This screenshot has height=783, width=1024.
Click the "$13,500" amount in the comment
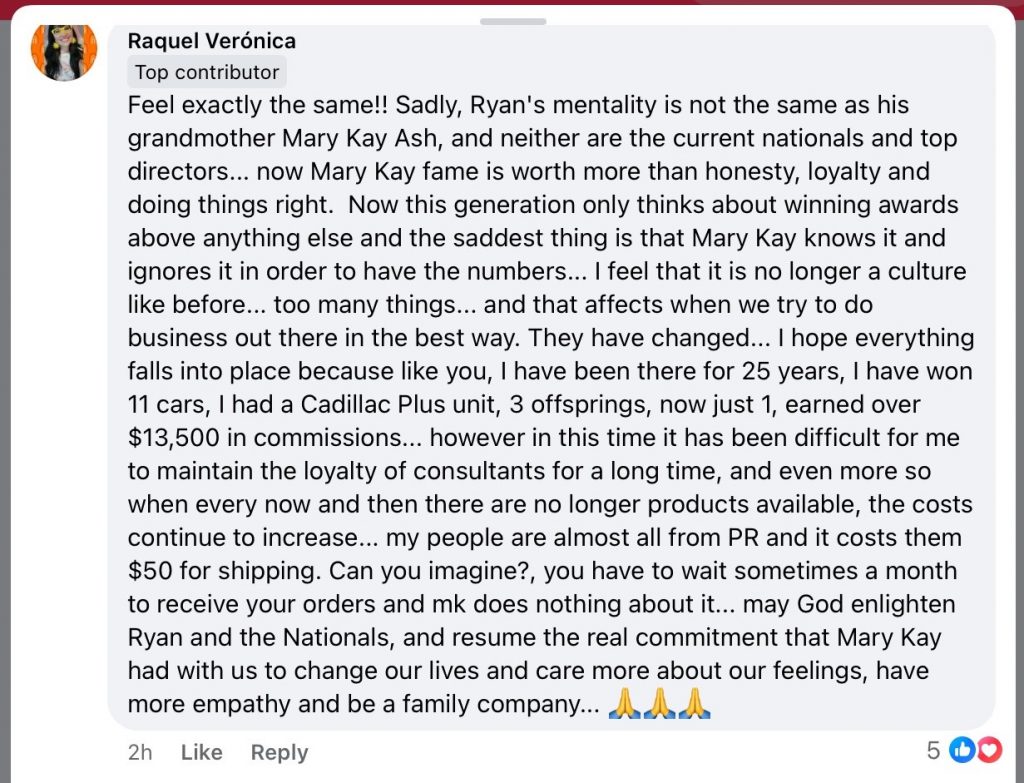coord(180,438)
